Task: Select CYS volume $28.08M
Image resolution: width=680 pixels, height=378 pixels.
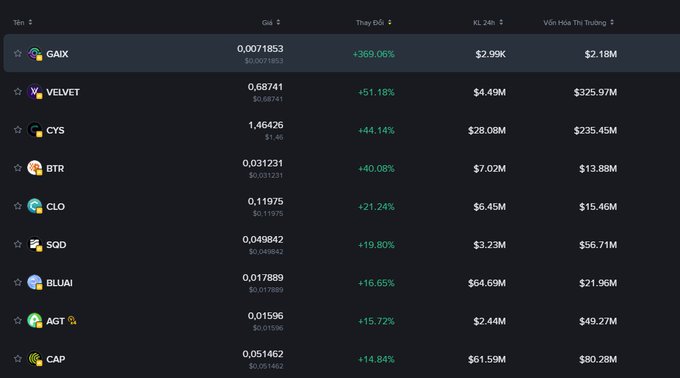Action: click(487, 130)
